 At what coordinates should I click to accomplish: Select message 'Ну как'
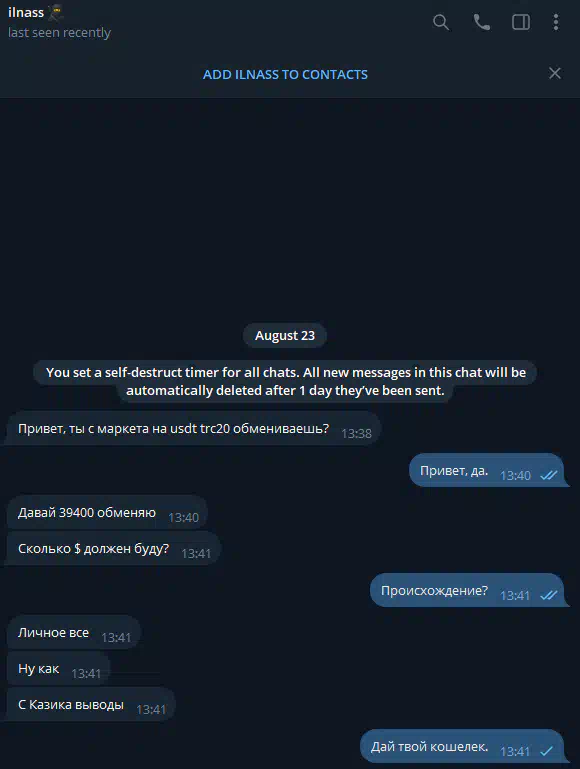tap(58, 668)
